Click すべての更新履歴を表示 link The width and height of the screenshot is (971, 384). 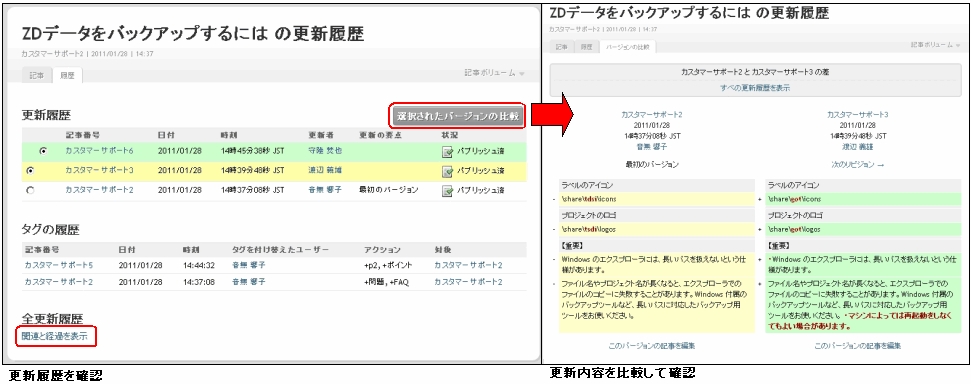click(x=754, y=88)
